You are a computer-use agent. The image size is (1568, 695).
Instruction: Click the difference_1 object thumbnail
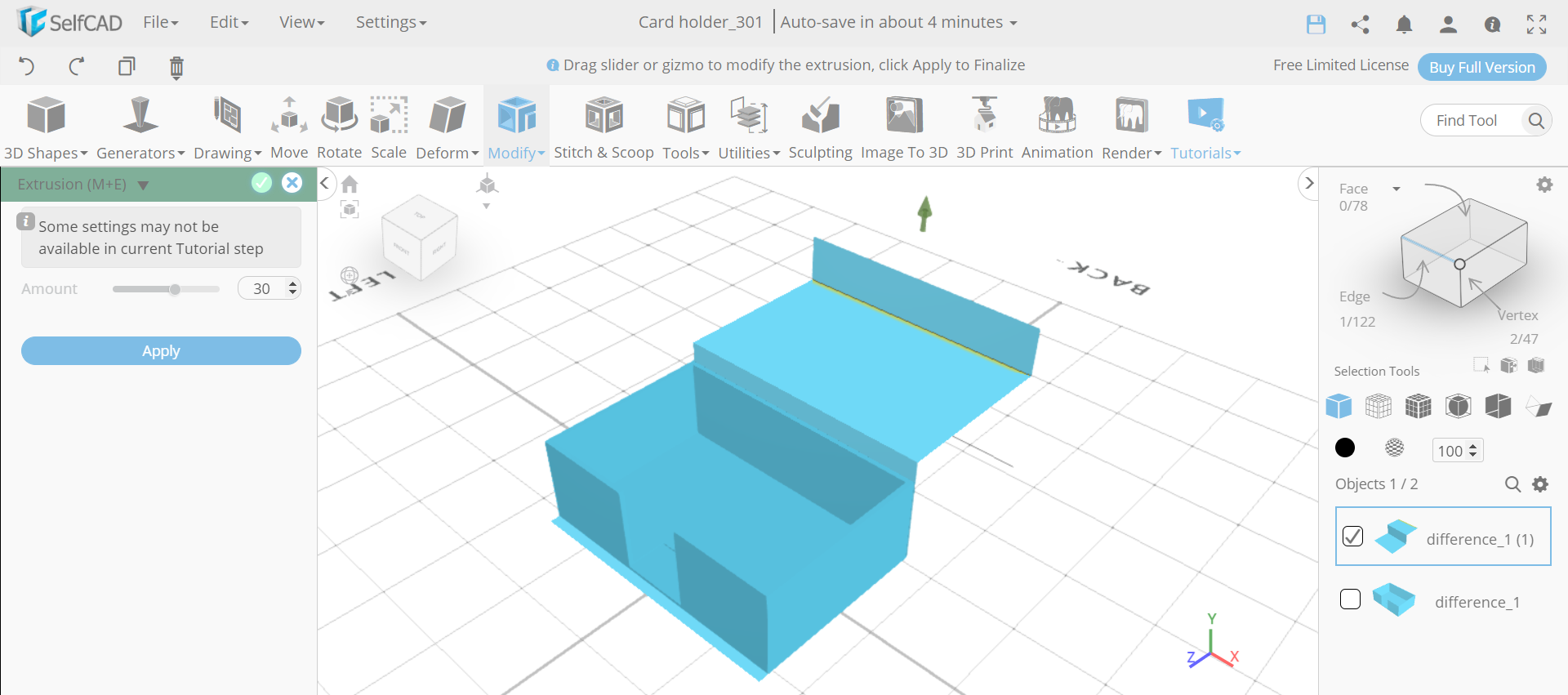coord(1394,599)
